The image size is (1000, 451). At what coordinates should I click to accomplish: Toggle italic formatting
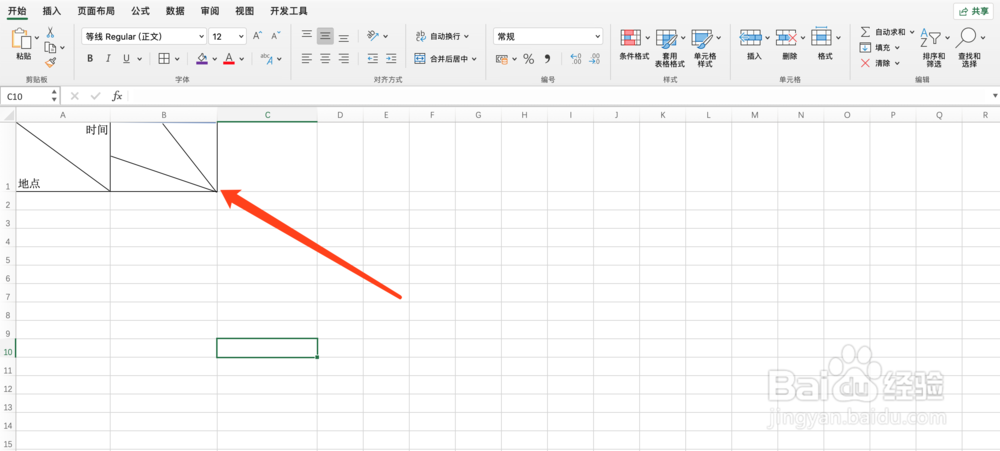tap(108, 59)
